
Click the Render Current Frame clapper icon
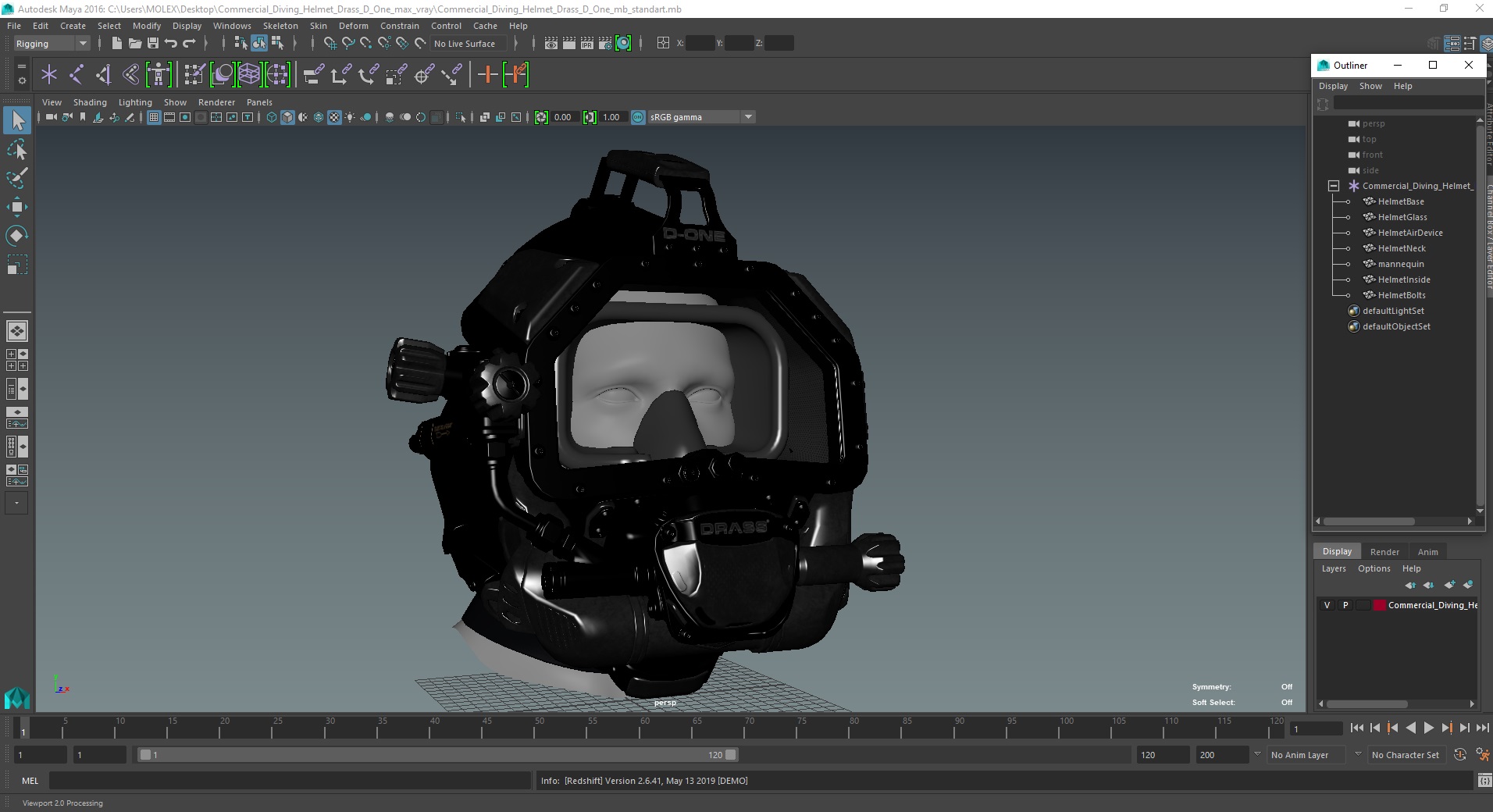click(568, 44)
